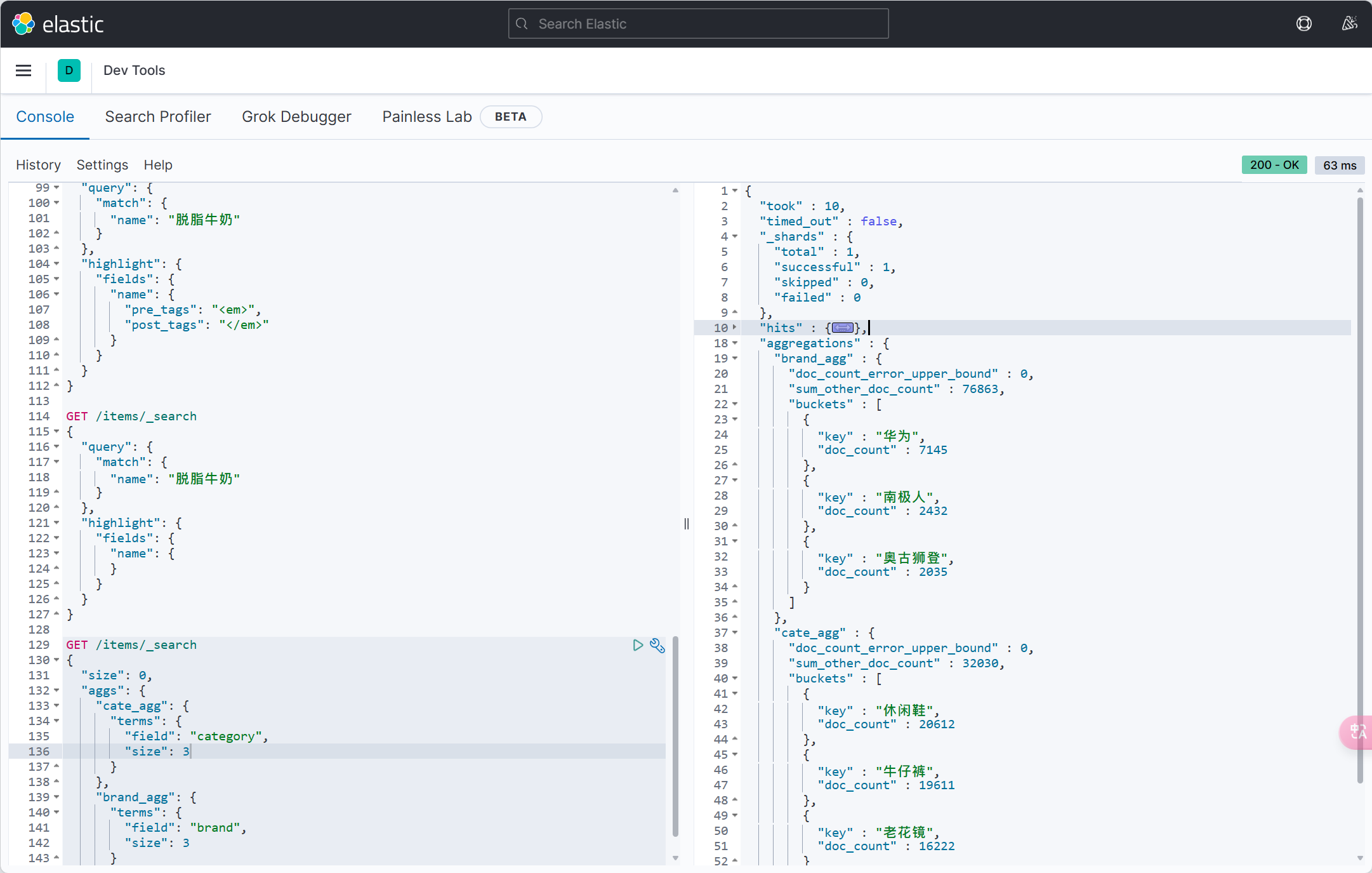Expand the collapsed hits object marker
The width and height of the screenshot is (1372, 873).
(843, 328)
